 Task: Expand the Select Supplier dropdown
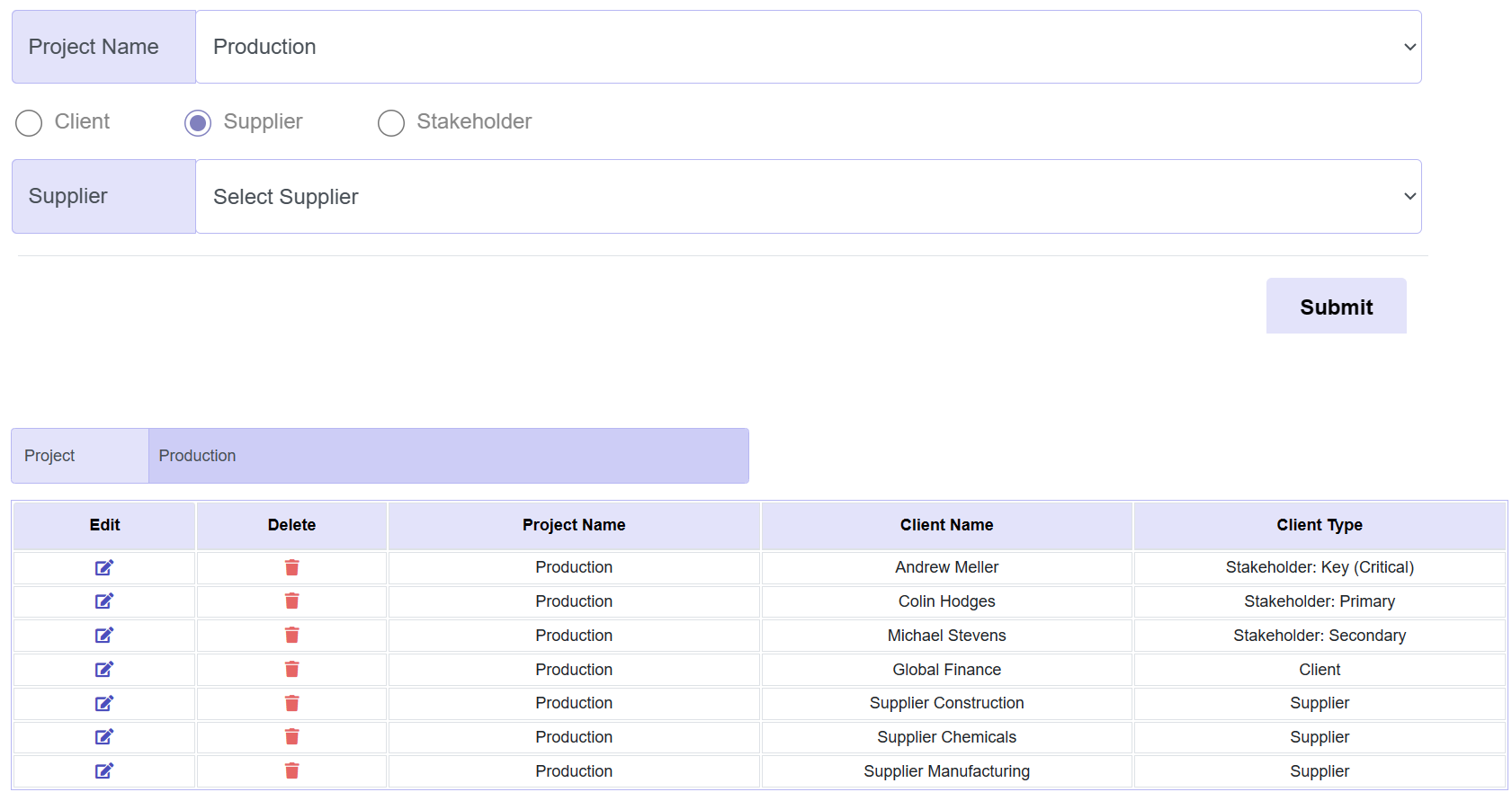pyautogui.click(x=808, y=197)
